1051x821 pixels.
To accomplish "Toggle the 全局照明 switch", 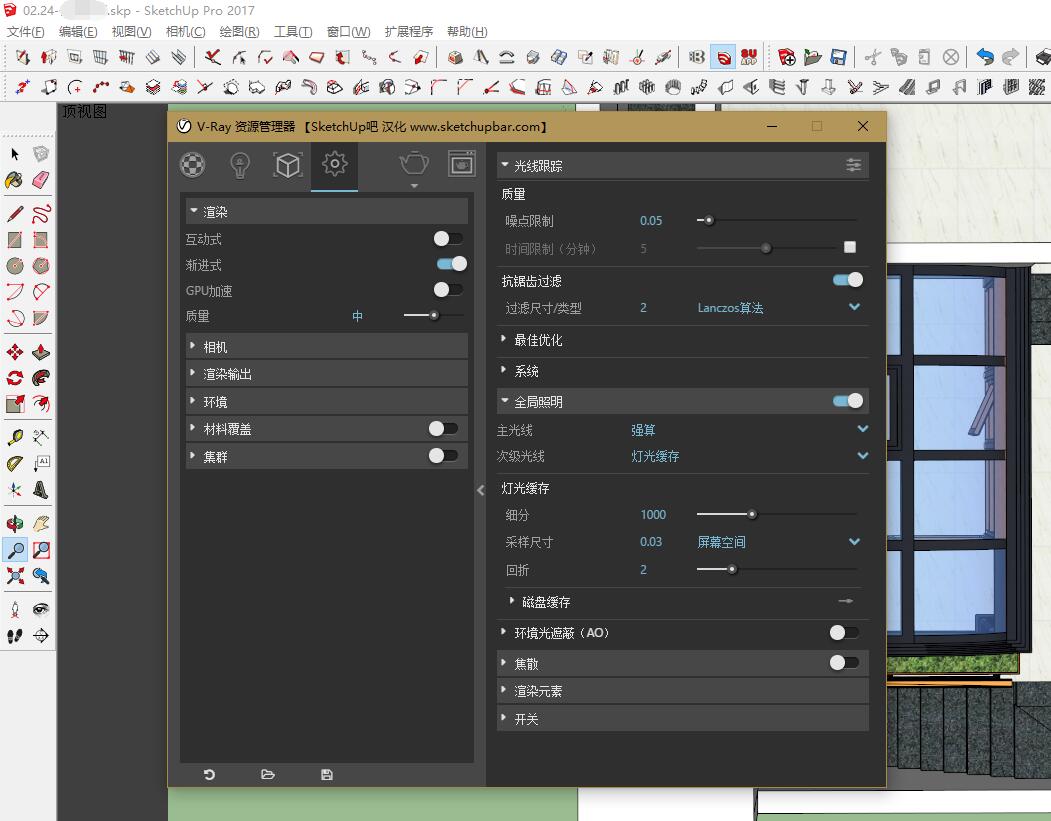I will coord(848,401).
